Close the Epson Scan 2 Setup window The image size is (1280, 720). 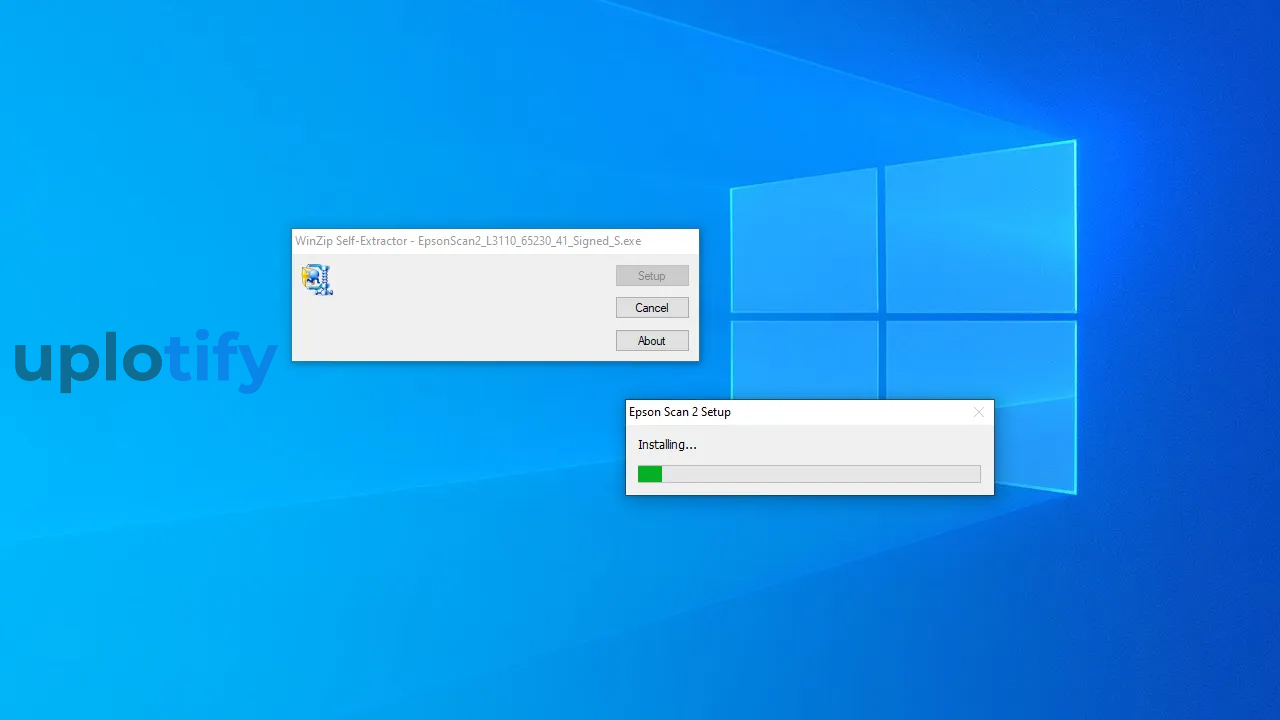(979, 412)
